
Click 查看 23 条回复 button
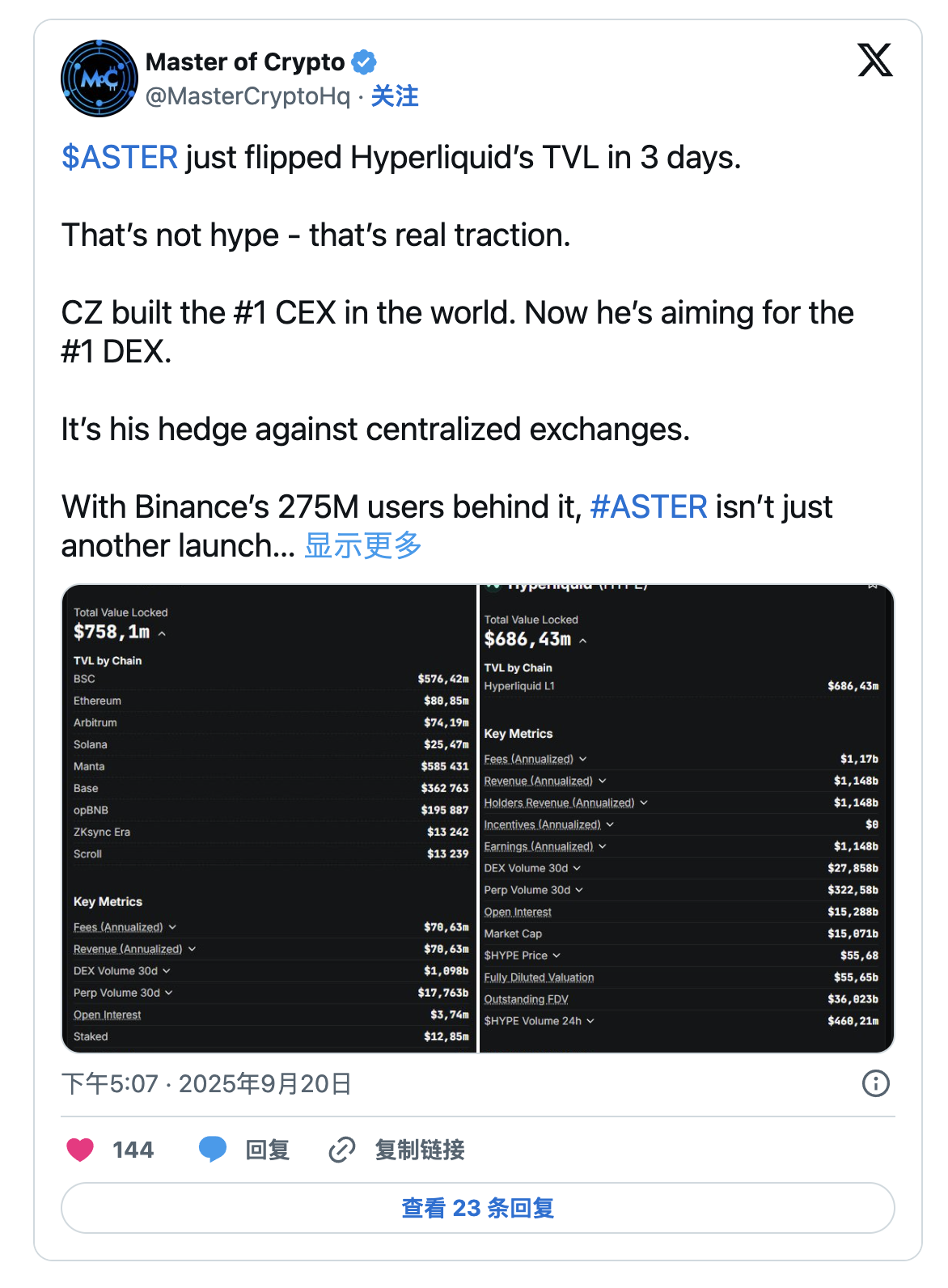click(x=477, y=1208)
